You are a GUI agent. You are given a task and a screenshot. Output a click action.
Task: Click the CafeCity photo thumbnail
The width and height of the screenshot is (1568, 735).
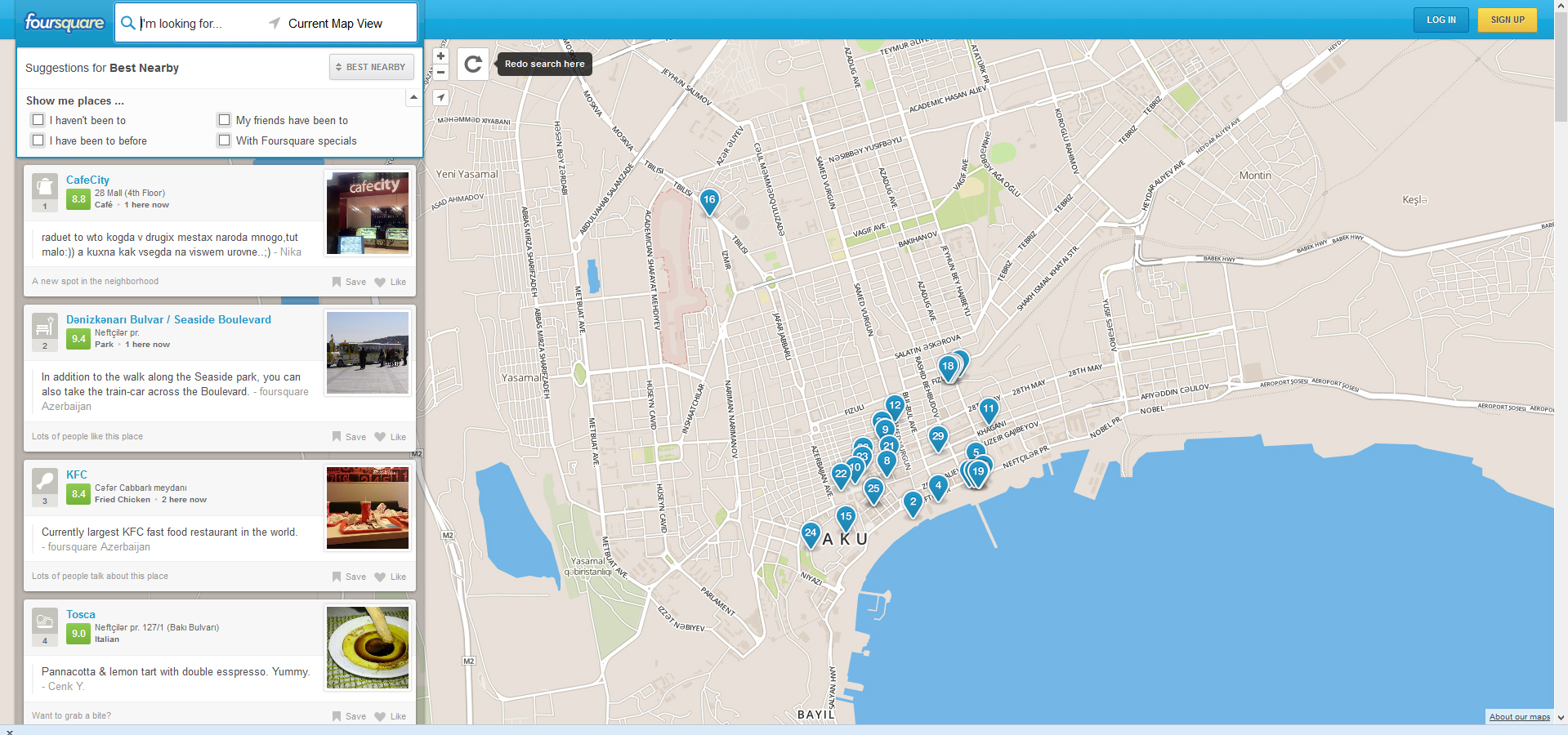coord(368,213)
